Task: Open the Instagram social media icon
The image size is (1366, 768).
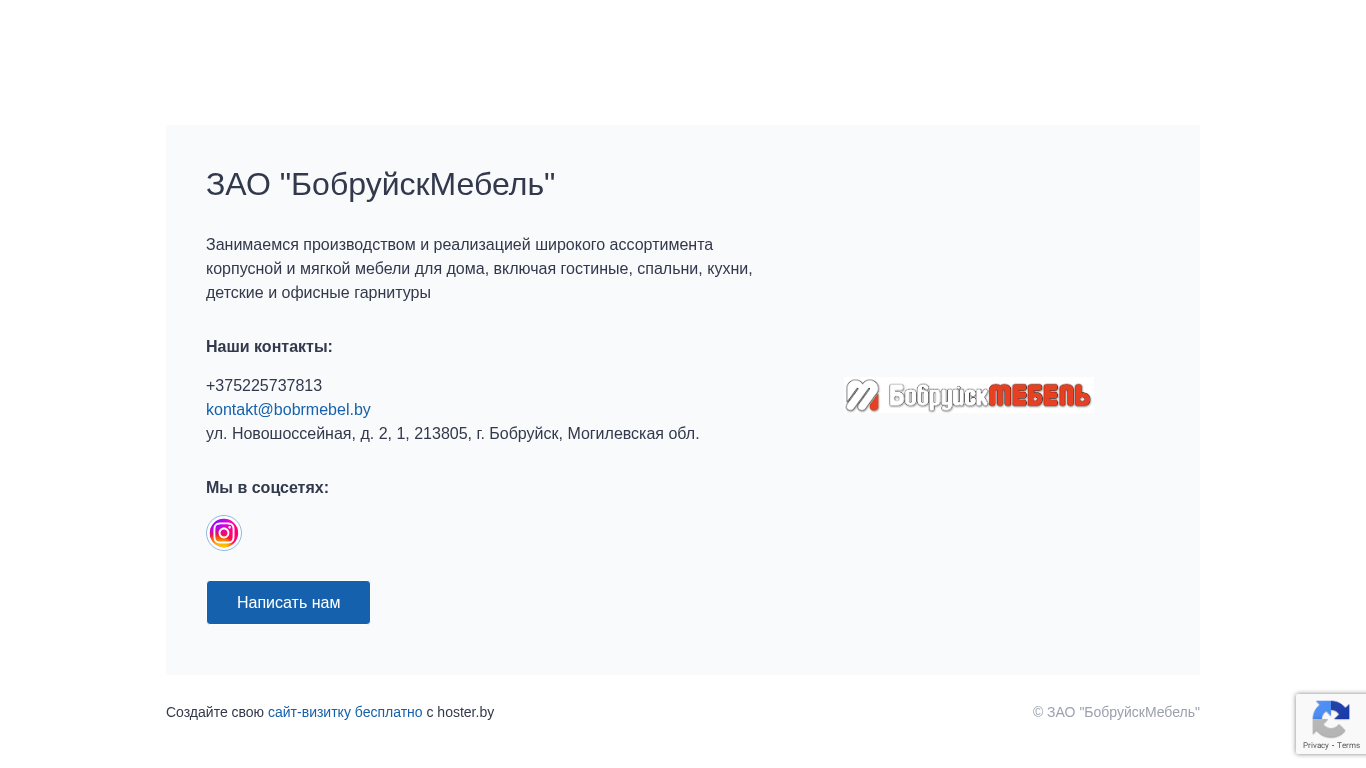Action: coord(224,533)
